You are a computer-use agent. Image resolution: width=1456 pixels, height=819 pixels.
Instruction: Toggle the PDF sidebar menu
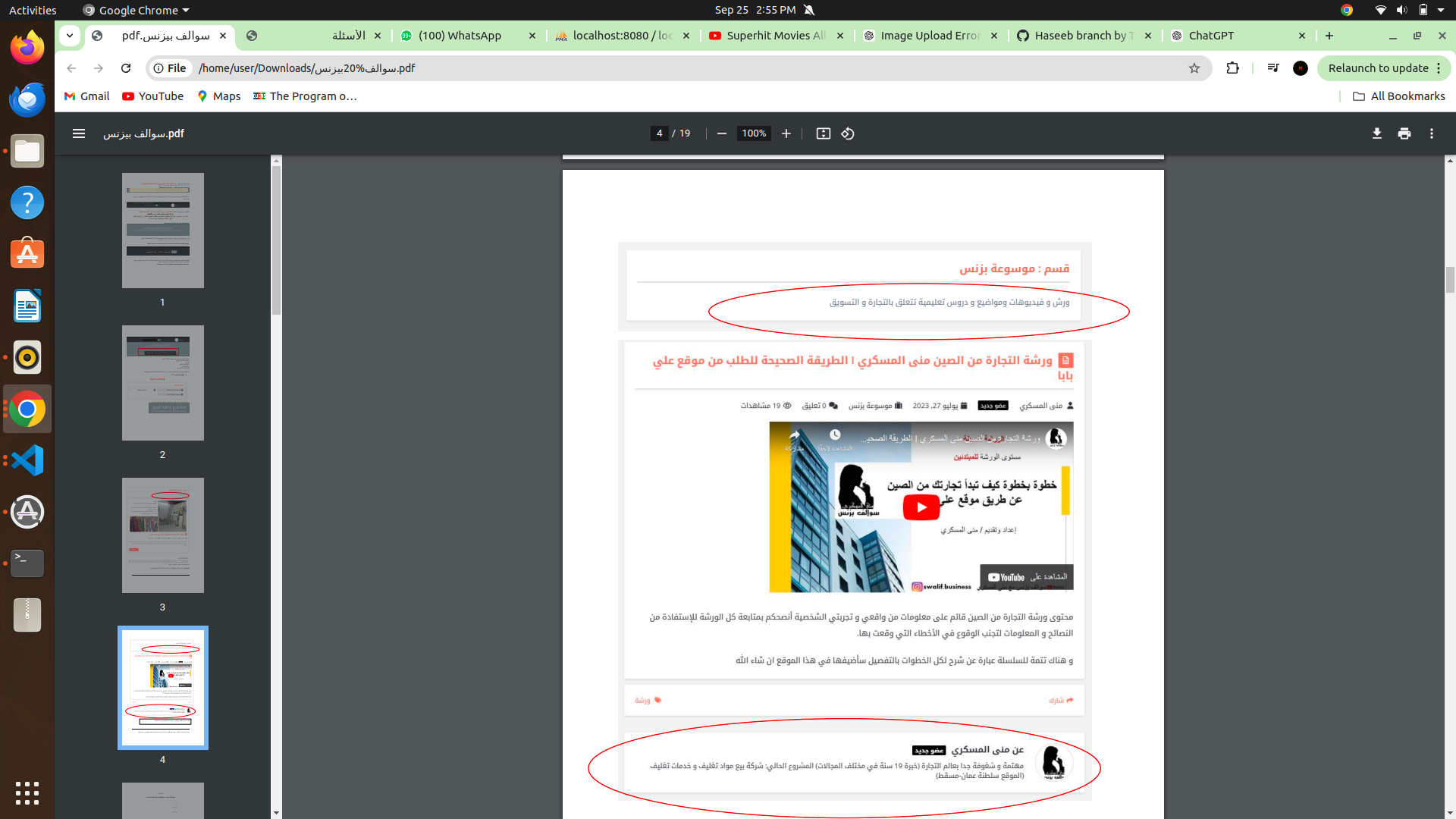pos(79,133)
